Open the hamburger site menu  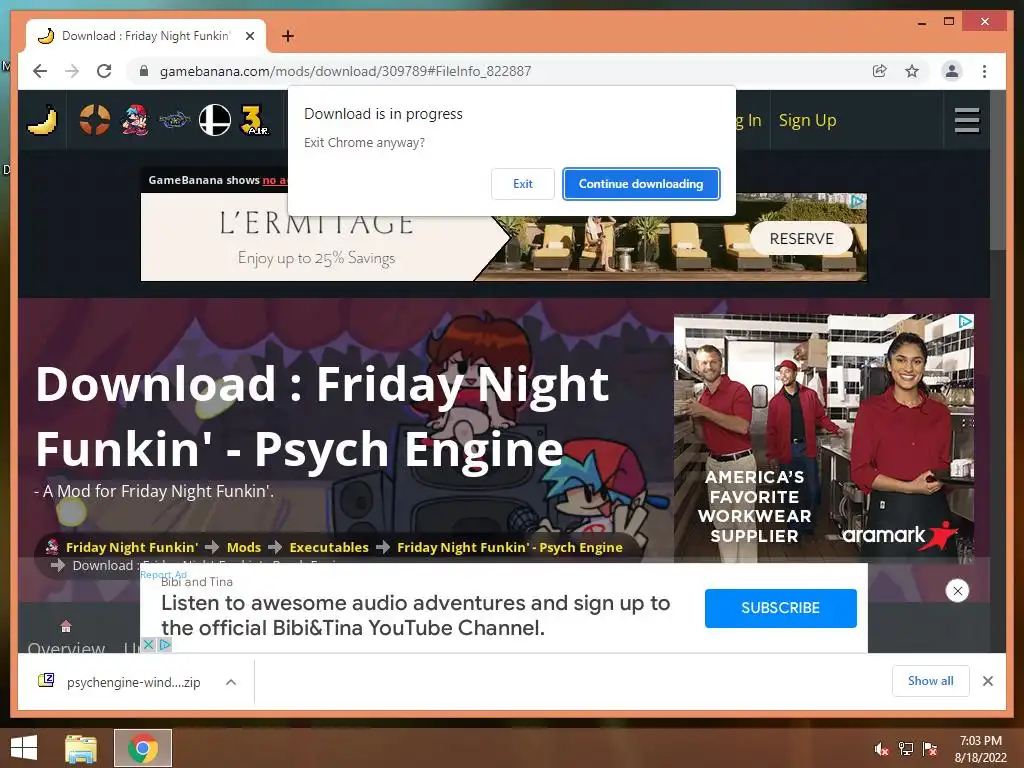coord(967,120)
